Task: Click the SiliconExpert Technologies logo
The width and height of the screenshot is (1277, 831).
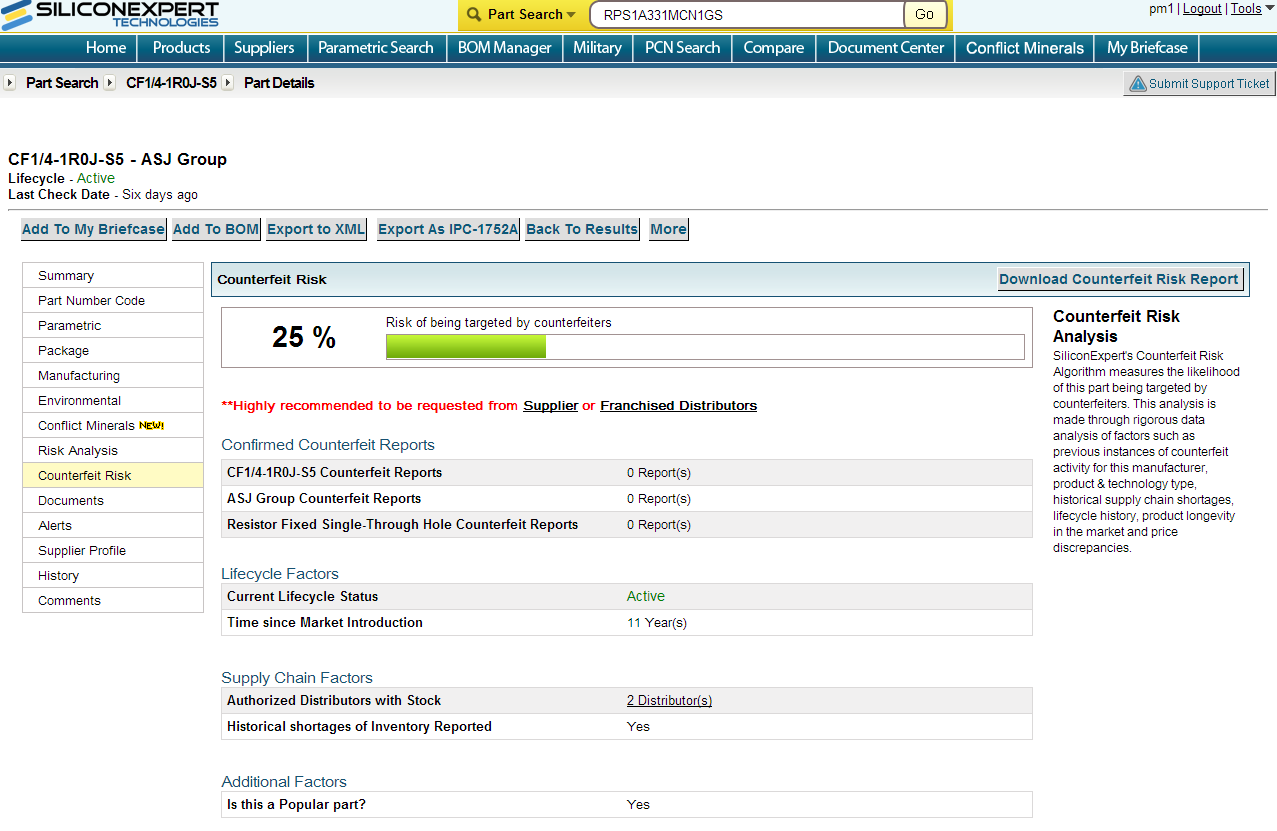Action: click(110, 14)
